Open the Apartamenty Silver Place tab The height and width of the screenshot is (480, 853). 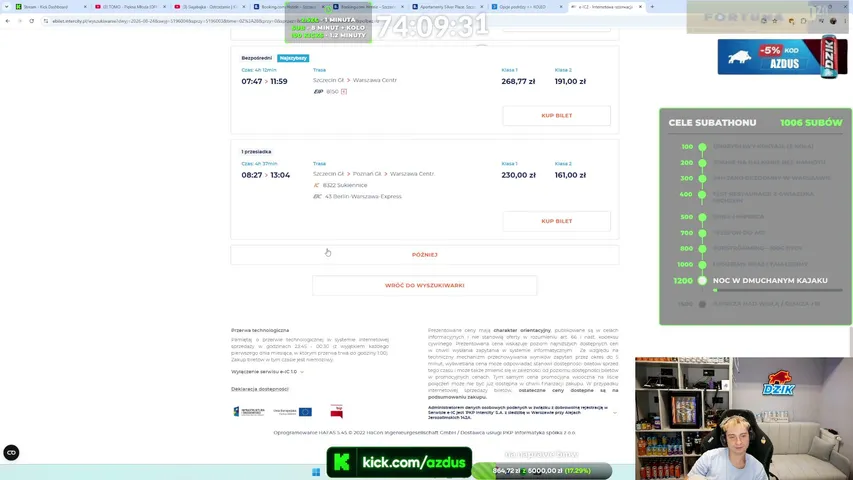[447, 7]
